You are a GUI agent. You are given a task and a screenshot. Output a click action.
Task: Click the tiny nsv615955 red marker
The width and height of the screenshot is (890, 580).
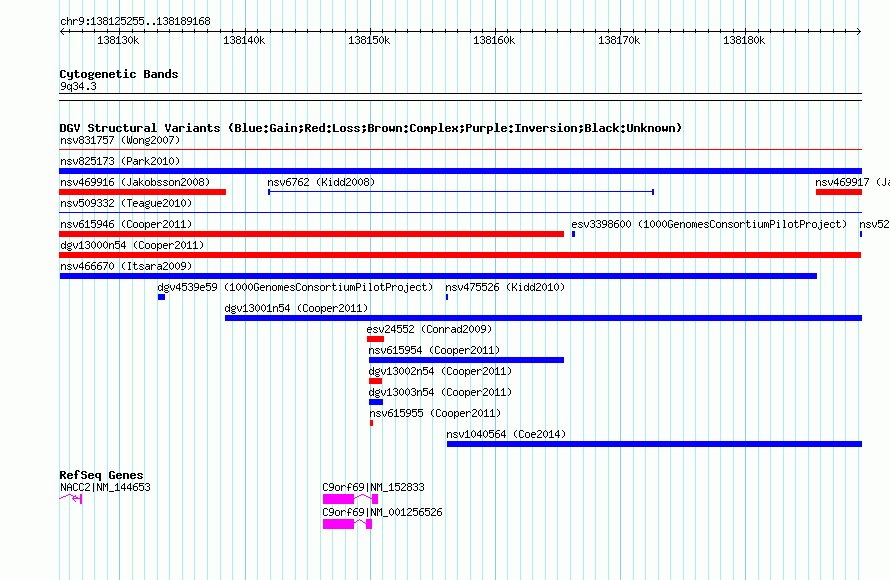point(371,423)
